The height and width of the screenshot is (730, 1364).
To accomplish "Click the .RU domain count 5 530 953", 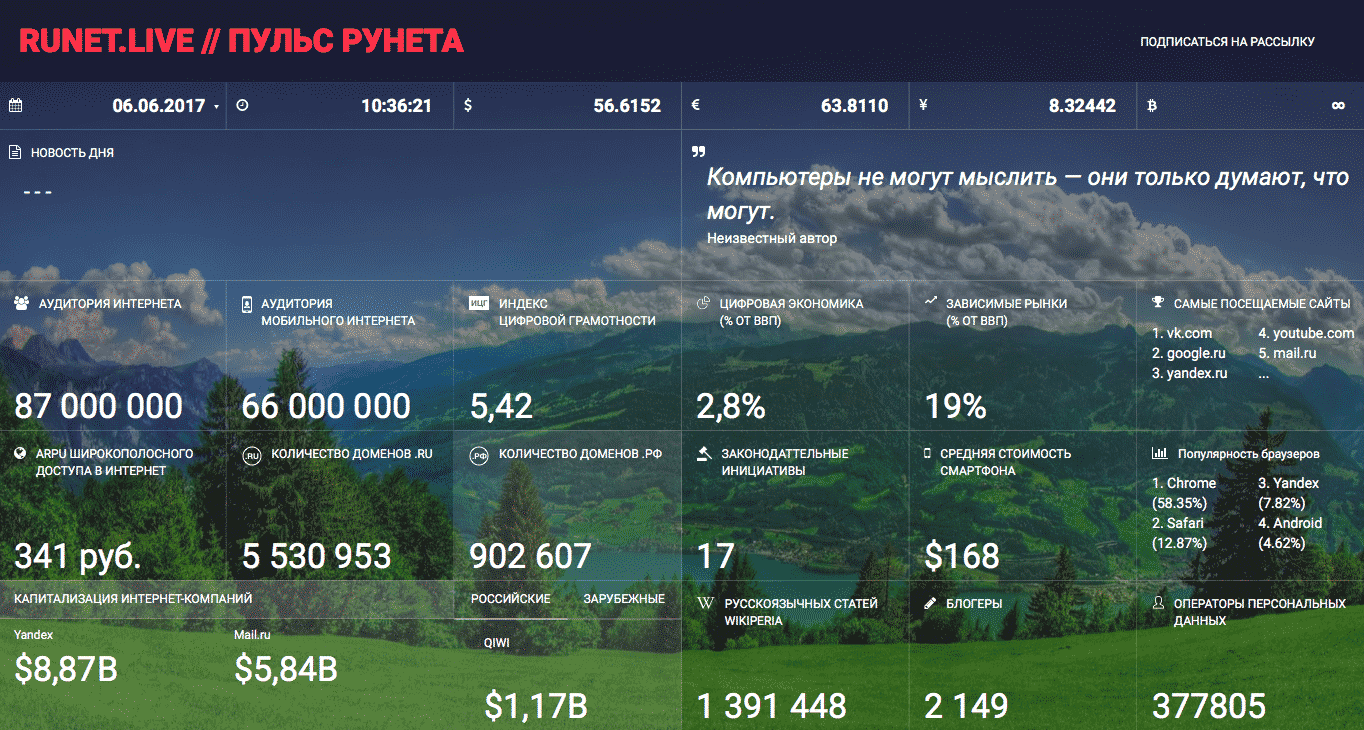I will pyautogui.click(x=317, y=556).
